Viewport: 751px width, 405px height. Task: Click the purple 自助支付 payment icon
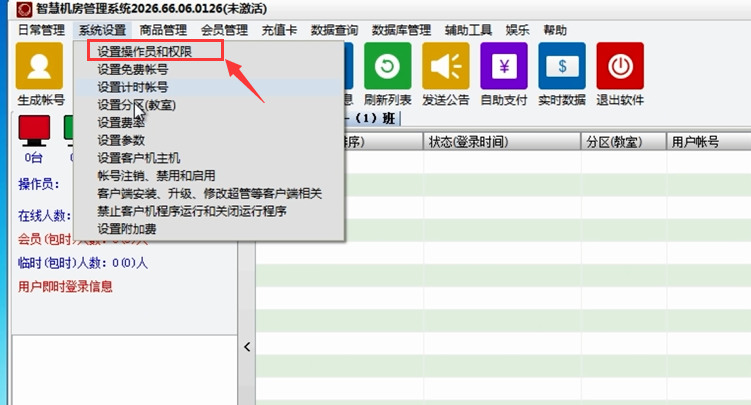click(x=503, y=66)
